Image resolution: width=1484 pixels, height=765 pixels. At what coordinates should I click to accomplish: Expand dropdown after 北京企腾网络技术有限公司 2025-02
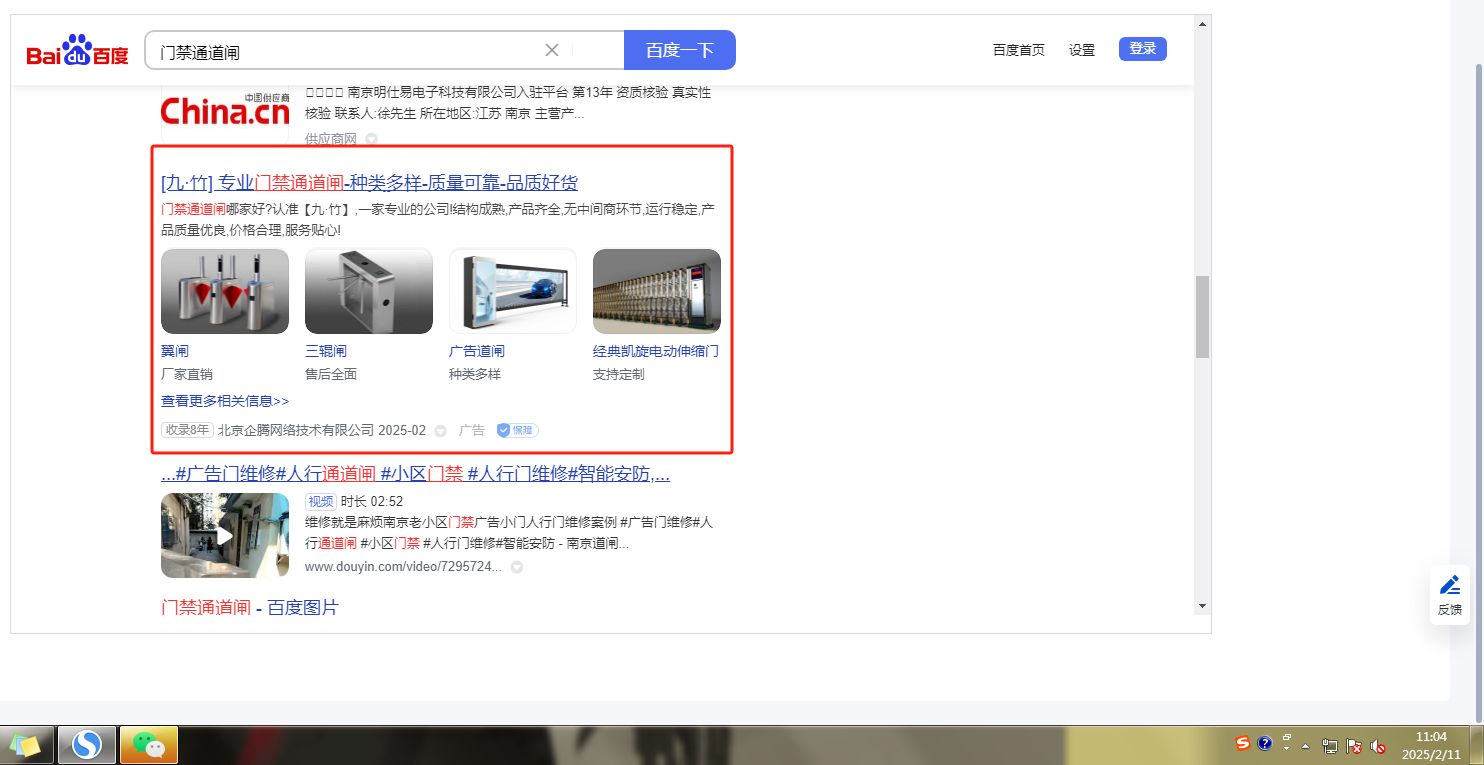[x=440, y=431]
